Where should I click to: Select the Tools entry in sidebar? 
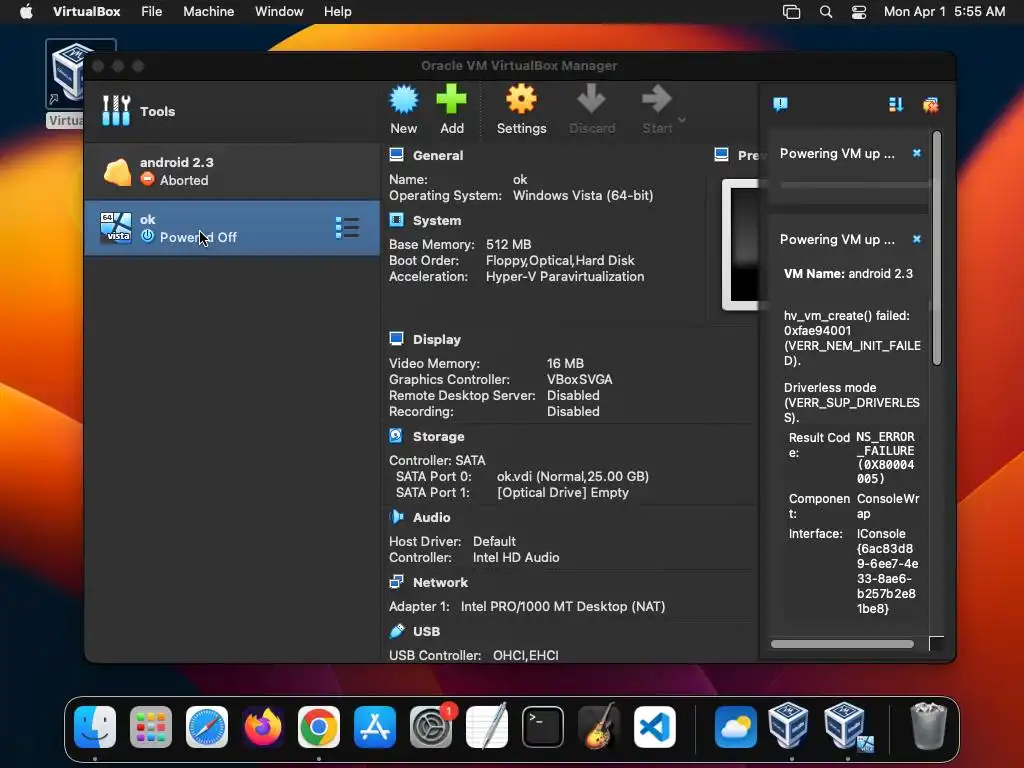[232, 111]
